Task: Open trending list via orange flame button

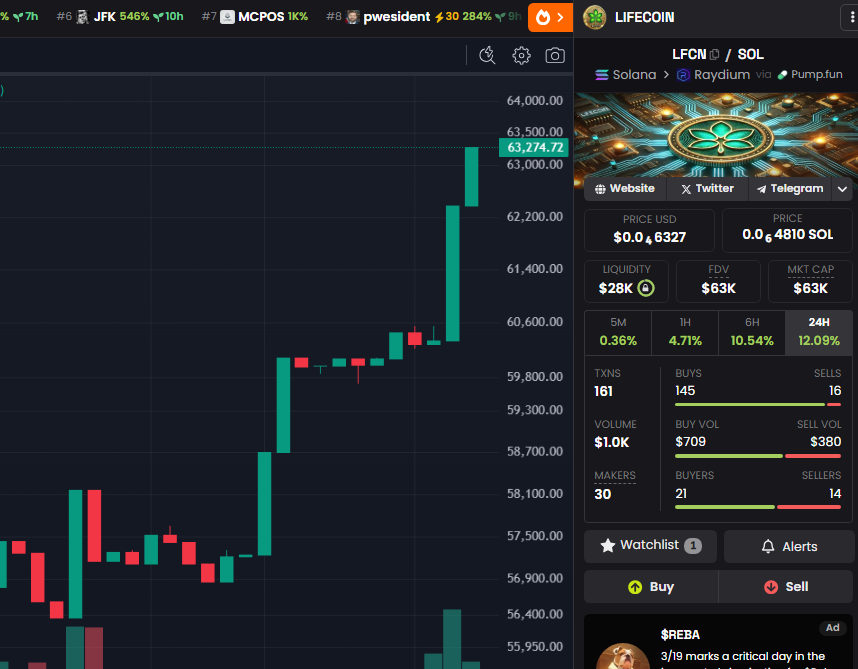Action: [x=550, y=18]
